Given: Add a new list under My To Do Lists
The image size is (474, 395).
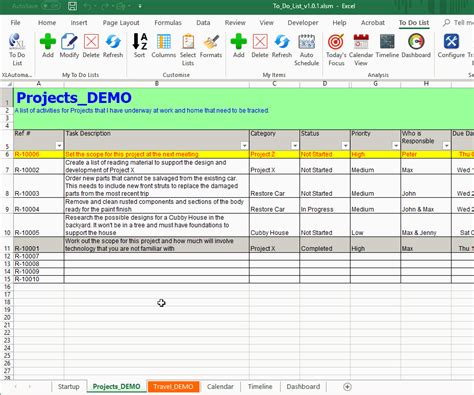Looking at the screenshot, I should coord(48,46).
